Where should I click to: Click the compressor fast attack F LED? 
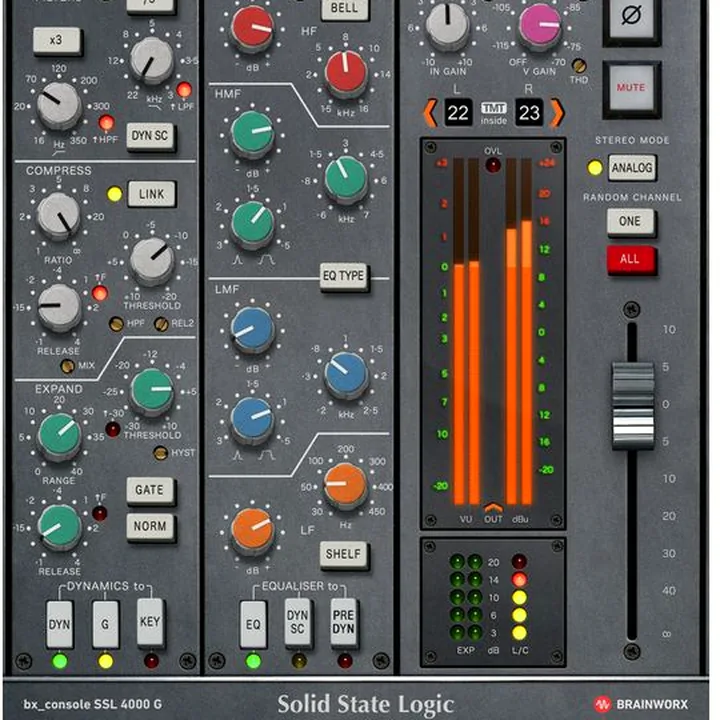100,292
